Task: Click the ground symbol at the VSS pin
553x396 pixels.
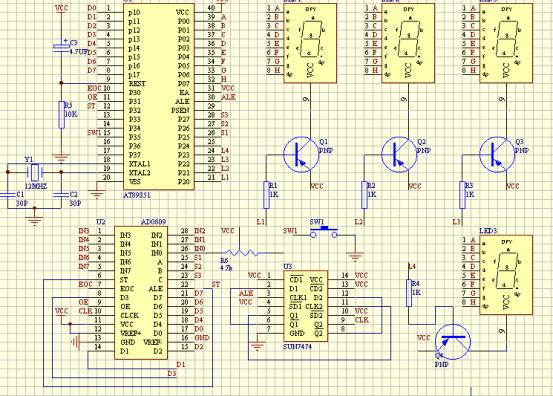Action: tap(97, 194)
